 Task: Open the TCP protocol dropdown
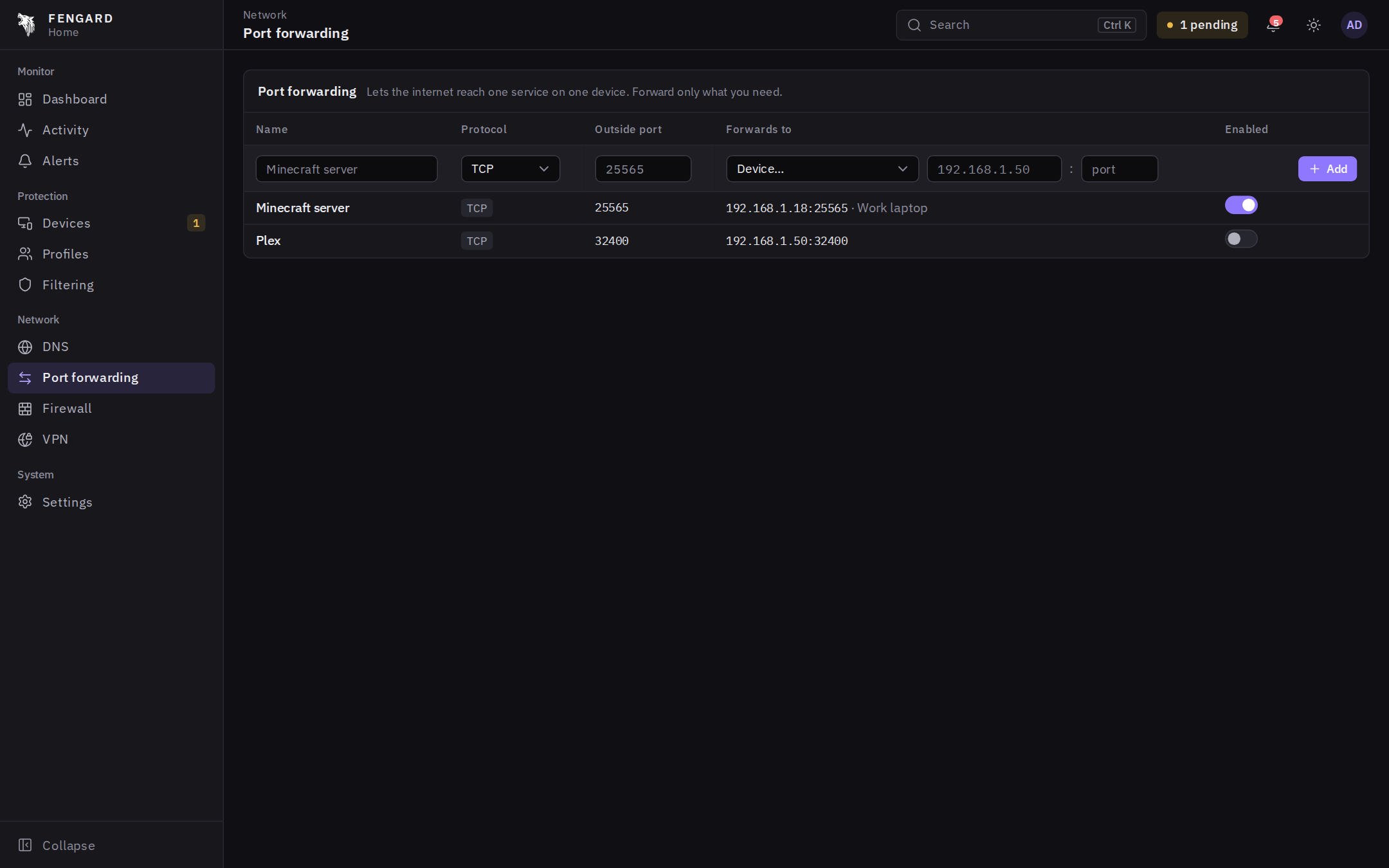[511, 169]
